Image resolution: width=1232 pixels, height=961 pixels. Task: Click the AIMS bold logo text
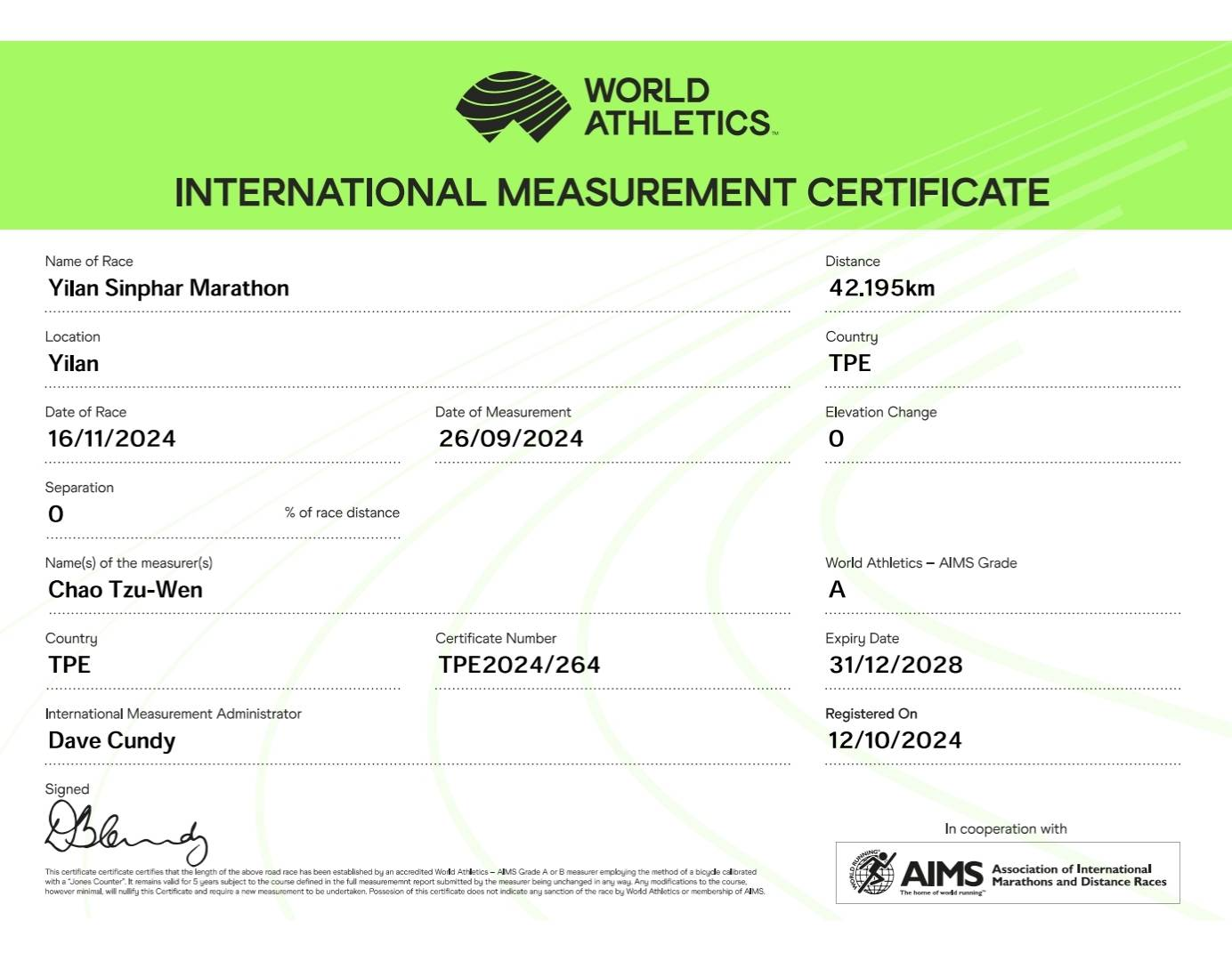942,873
